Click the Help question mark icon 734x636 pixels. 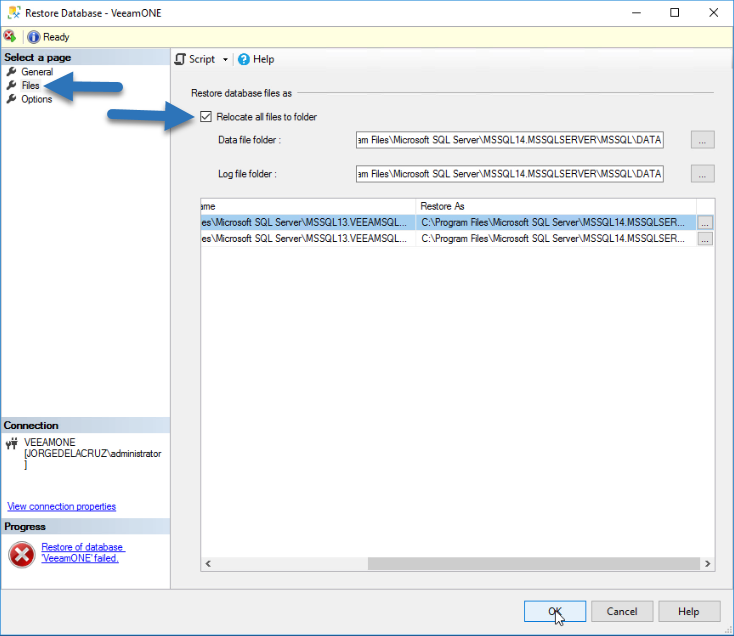pos(243,59)
